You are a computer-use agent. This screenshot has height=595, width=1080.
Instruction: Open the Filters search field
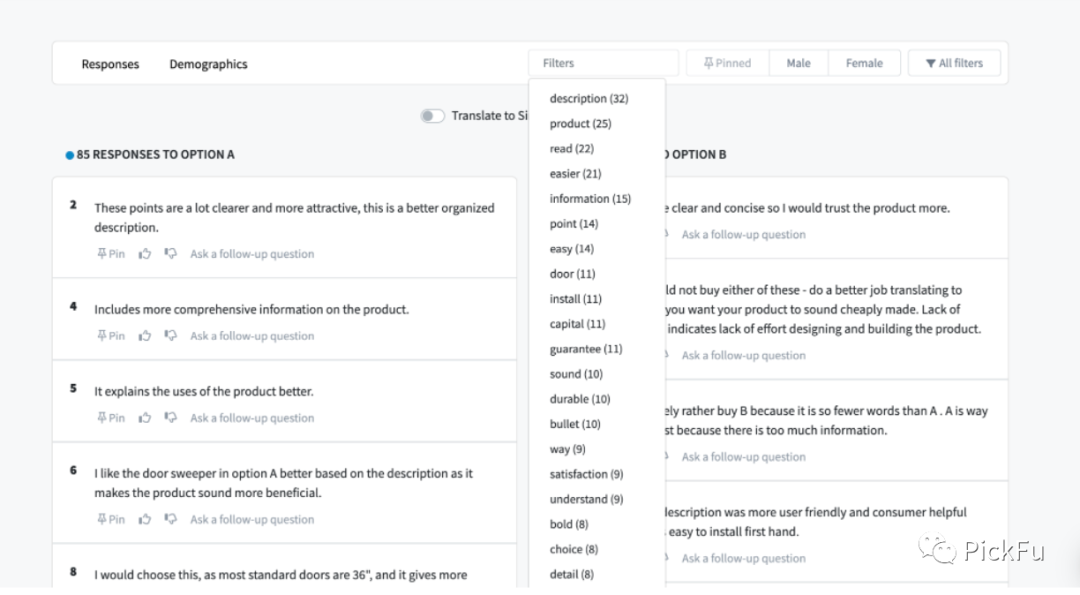coord(603,63)
